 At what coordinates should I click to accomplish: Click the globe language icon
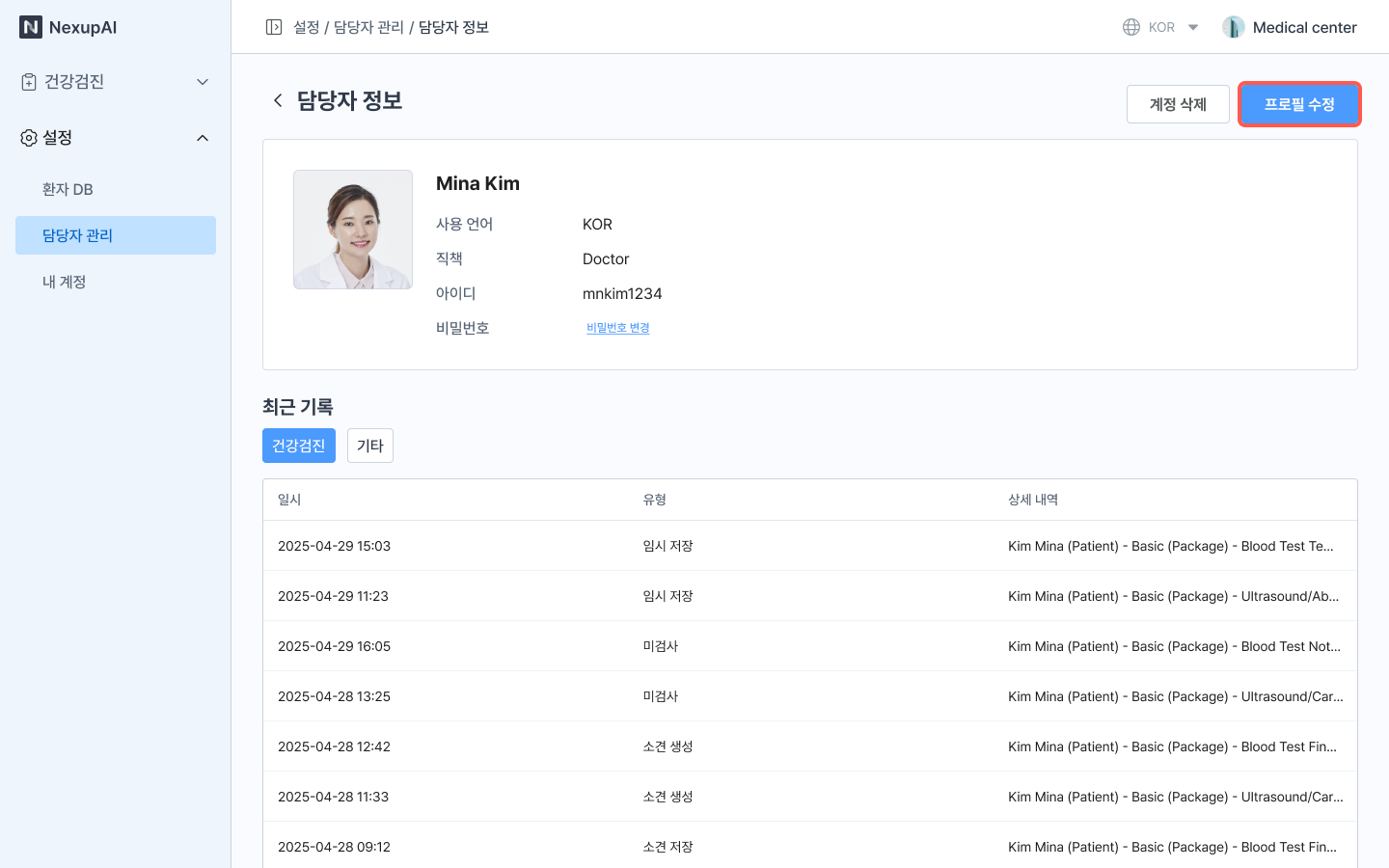[x=1131, y=27]
